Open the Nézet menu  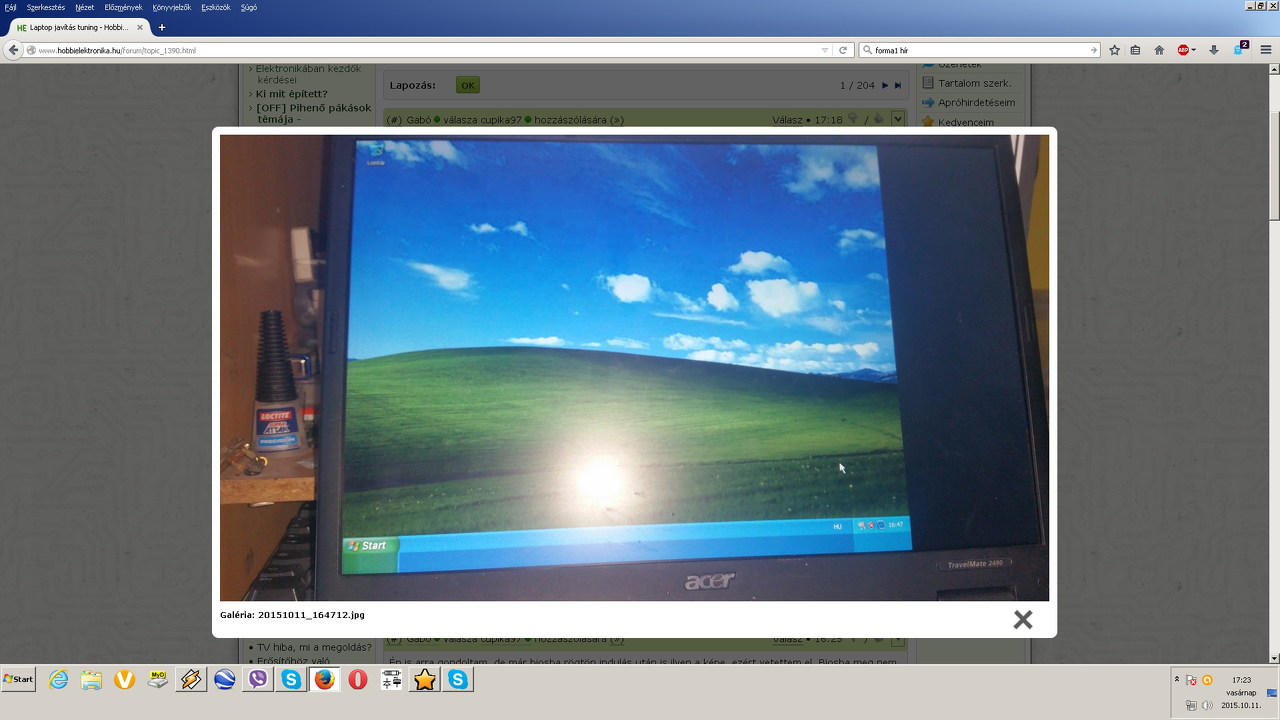(x=85, y=7)
